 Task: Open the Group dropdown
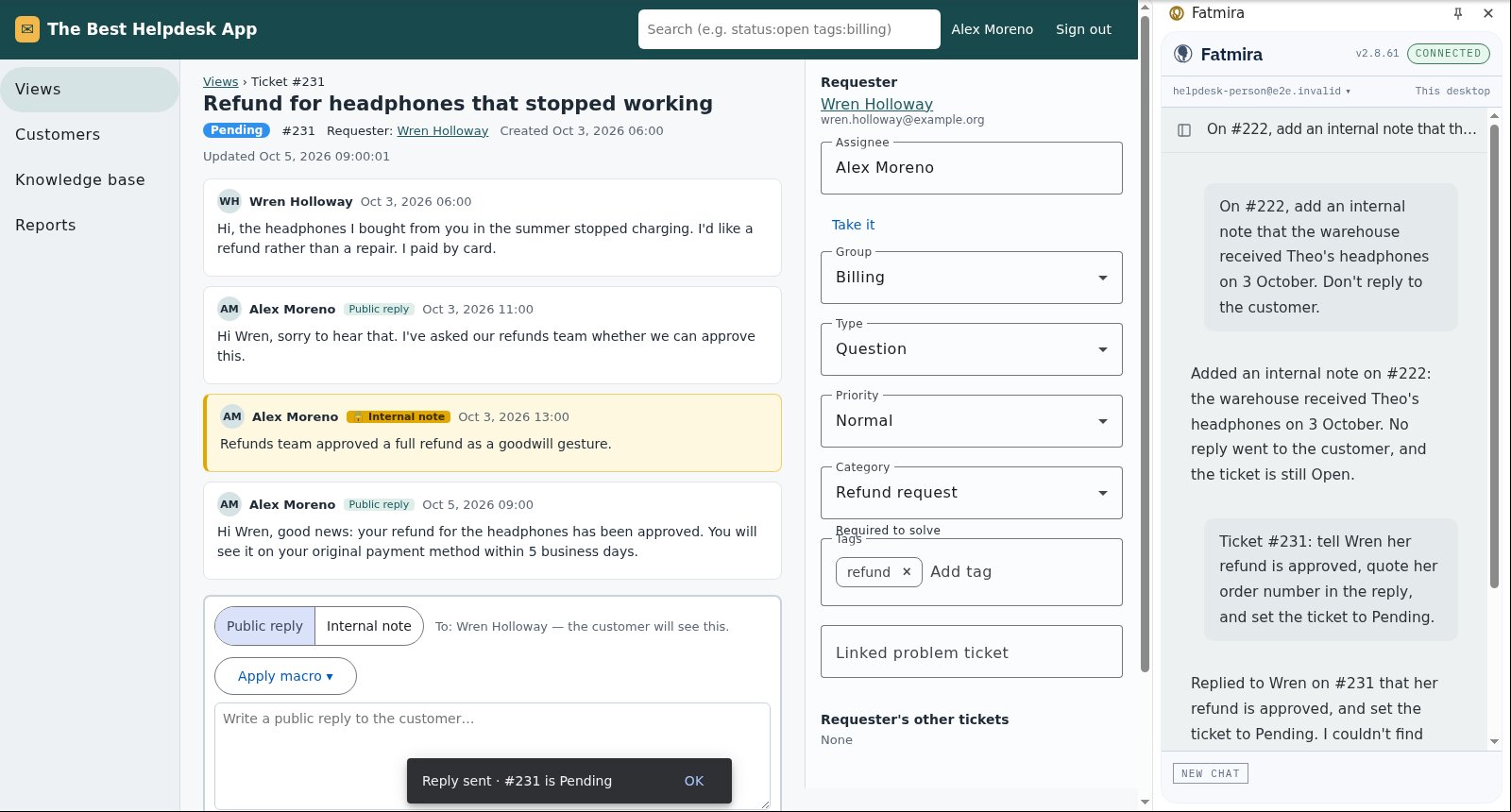click(972, 278)
